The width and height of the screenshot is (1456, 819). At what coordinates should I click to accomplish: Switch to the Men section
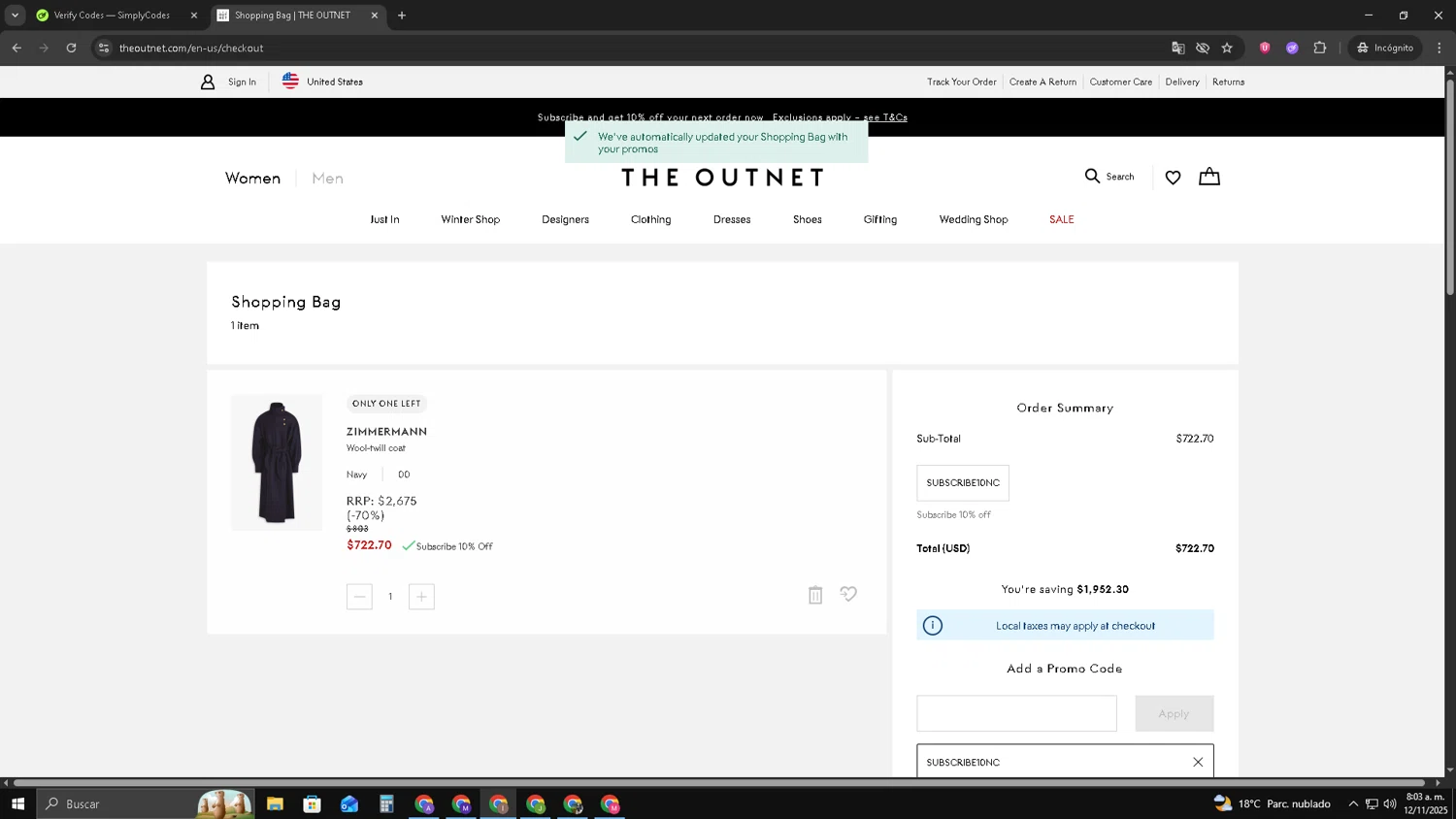[x=327, y=179]
